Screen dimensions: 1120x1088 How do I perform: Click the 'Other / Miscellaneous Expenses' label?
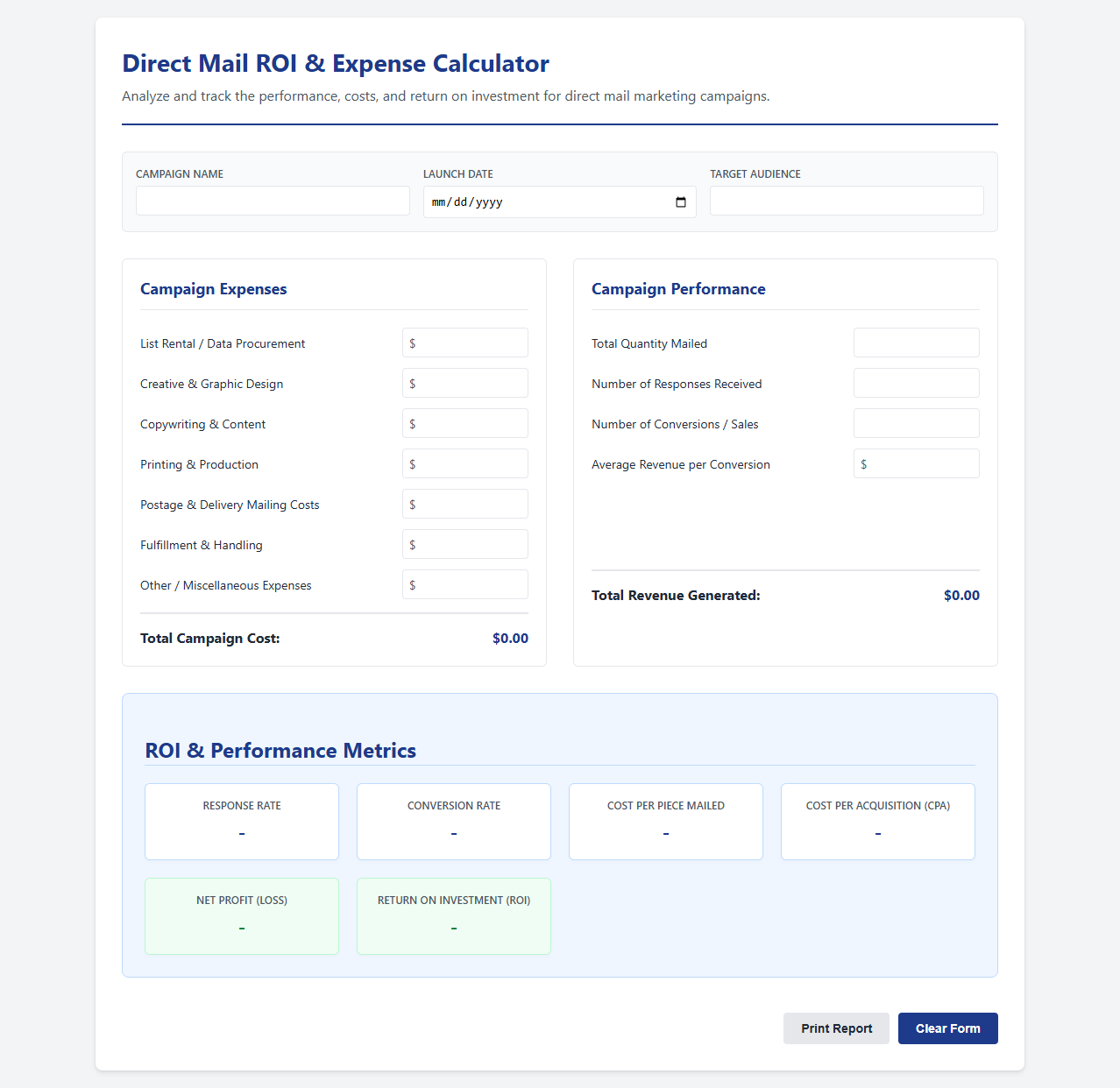226,585
